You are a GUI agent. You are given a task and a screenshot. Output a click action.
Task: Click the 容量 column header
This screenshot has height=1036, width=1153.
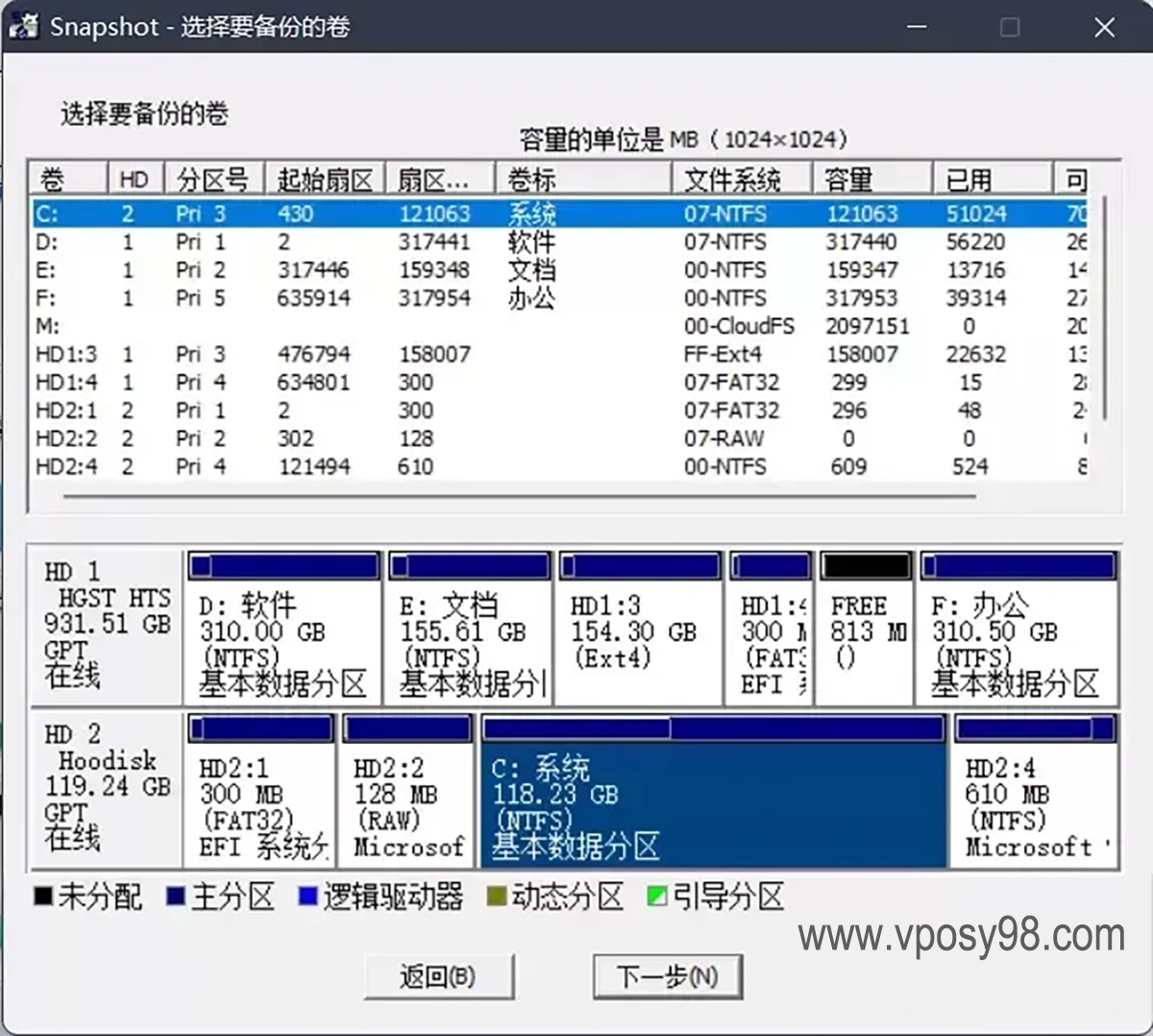pyautogui.click(x=872, y=180)
